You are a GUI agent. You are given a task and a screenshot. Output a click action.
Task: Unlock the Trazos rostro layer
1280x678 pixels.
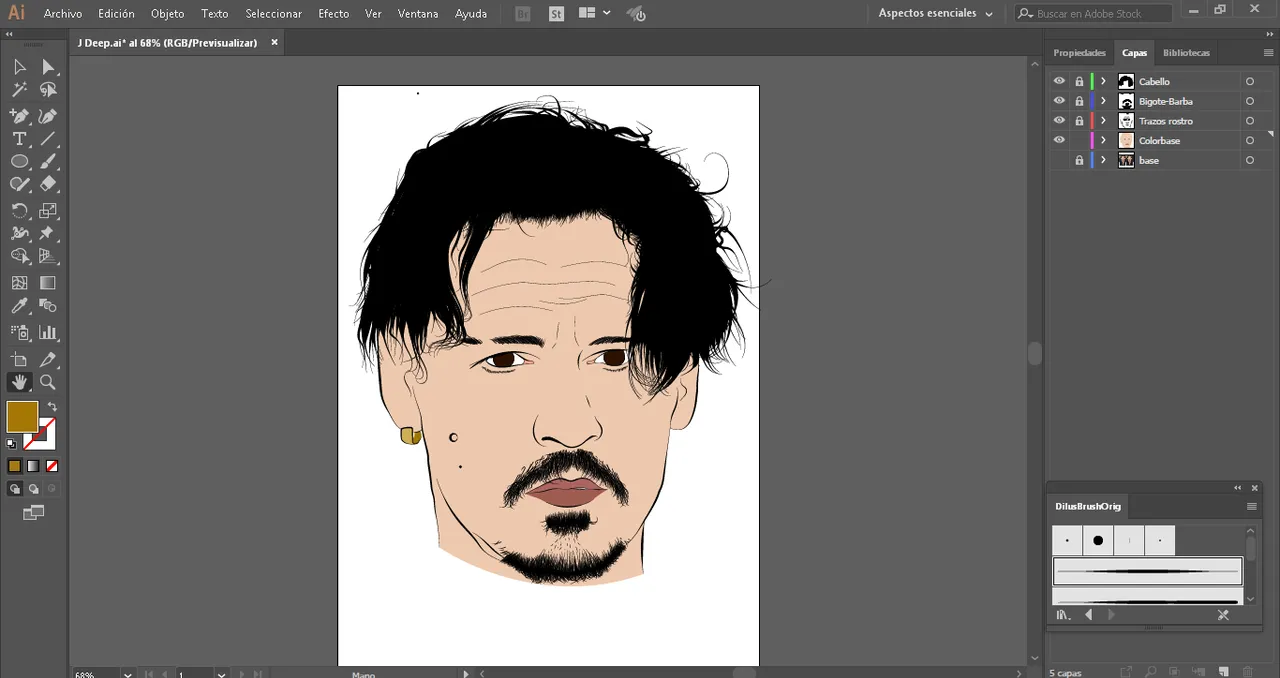pyautogui.click(x=1079, y=121)
